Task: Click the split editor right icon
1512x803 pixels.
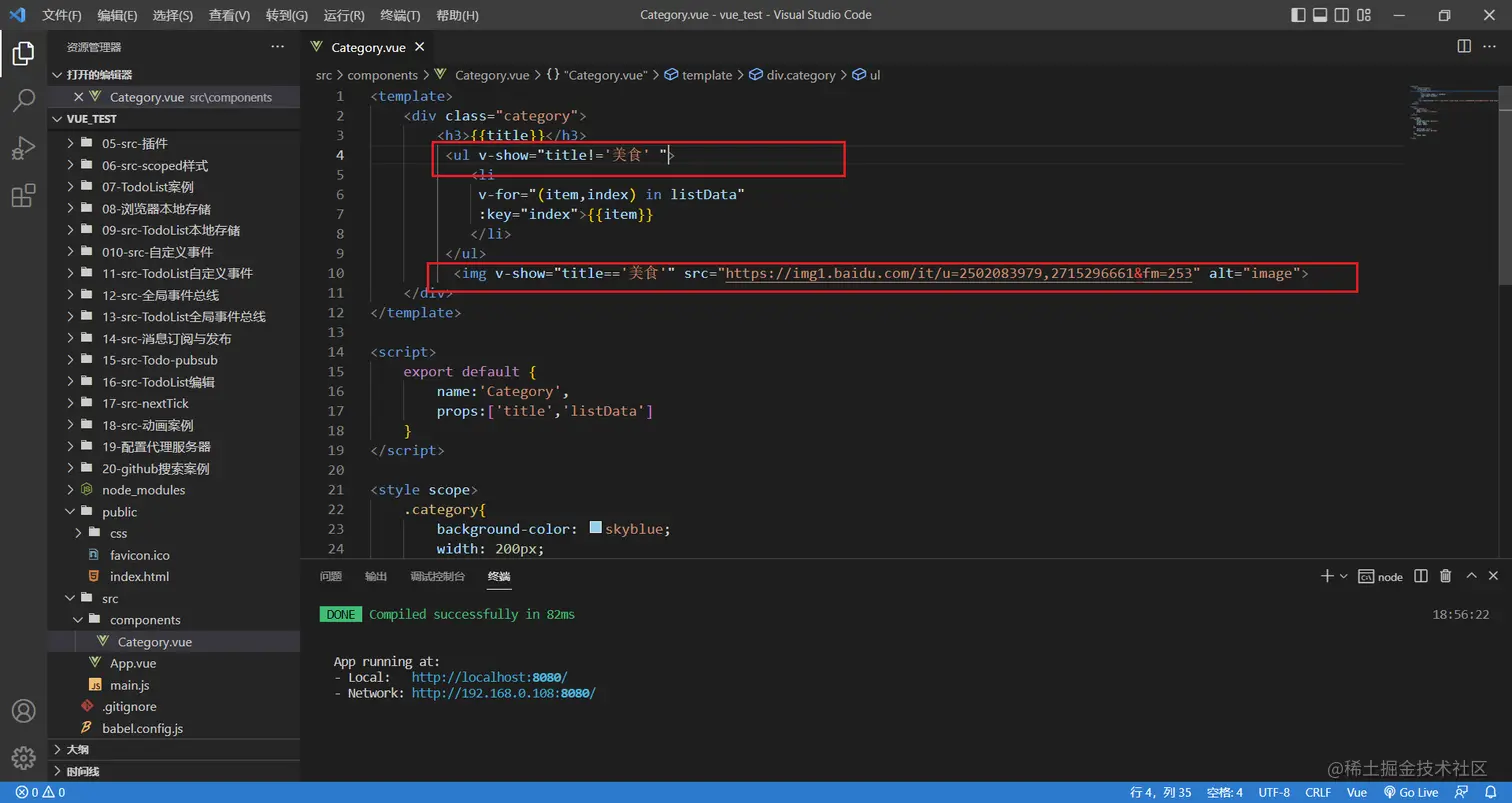Action: (x=1464, y=46)
